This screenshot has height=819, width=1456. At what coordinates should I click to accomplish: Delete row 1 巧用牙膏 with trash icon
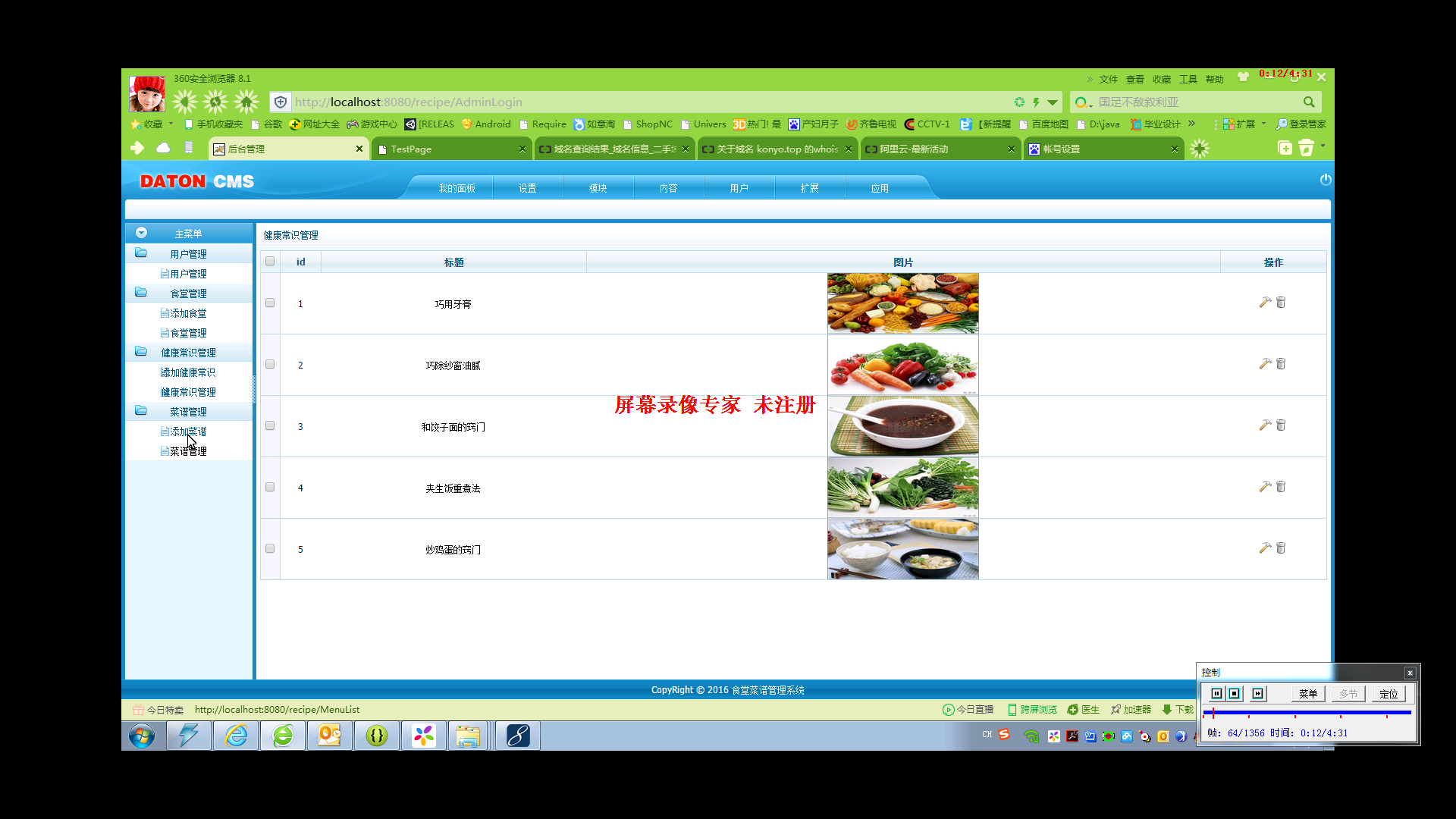click(x=1281, y=303)
